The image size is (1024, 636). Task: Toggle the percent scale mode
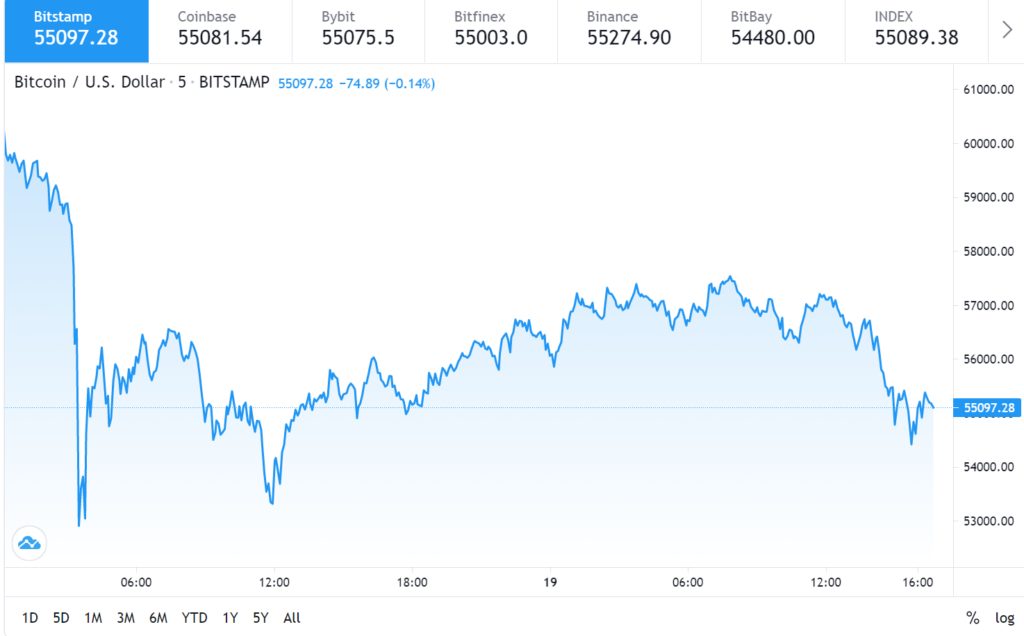973,618
